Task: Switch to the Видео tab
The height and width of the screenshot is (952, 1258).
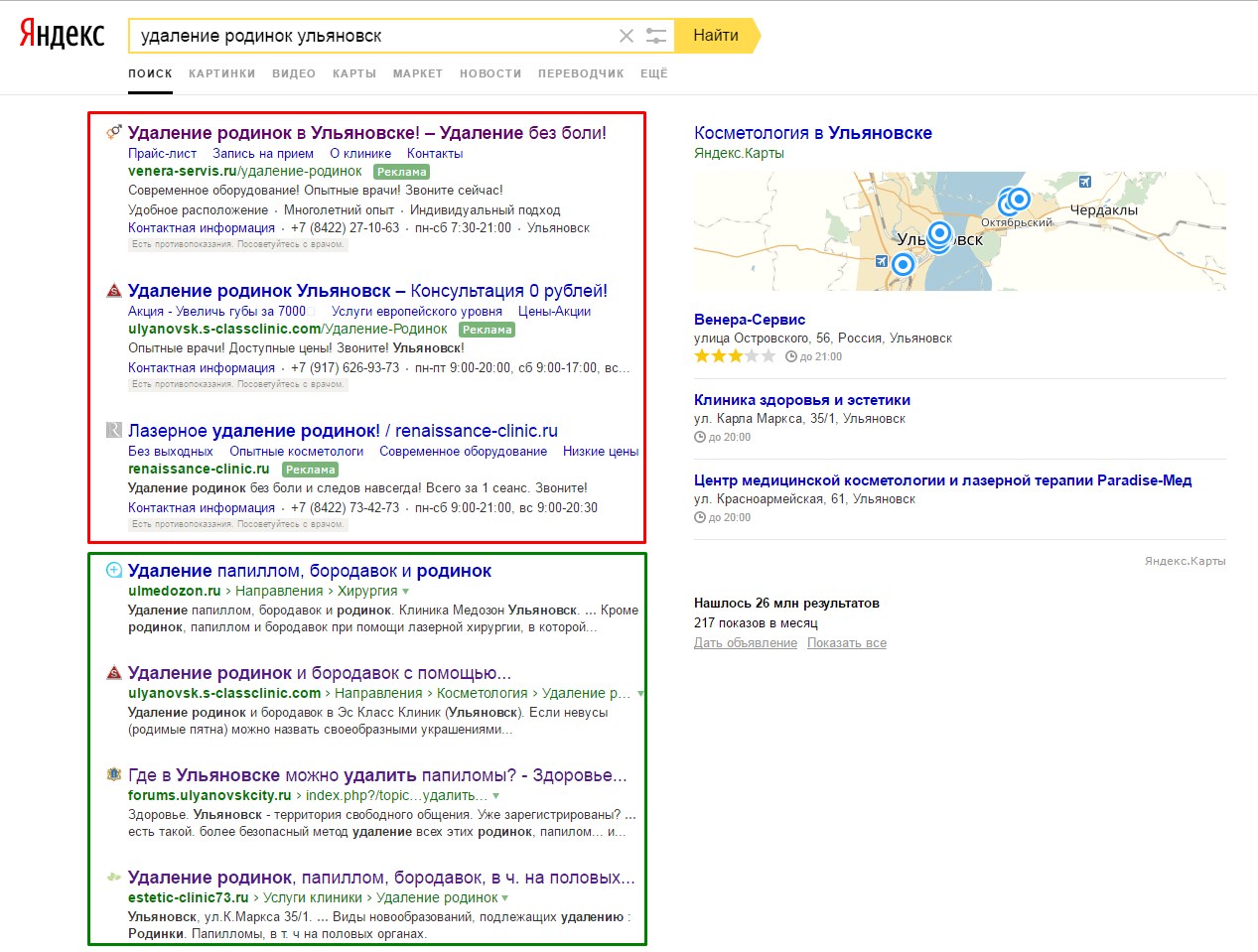Action: (x=294, y=73)
